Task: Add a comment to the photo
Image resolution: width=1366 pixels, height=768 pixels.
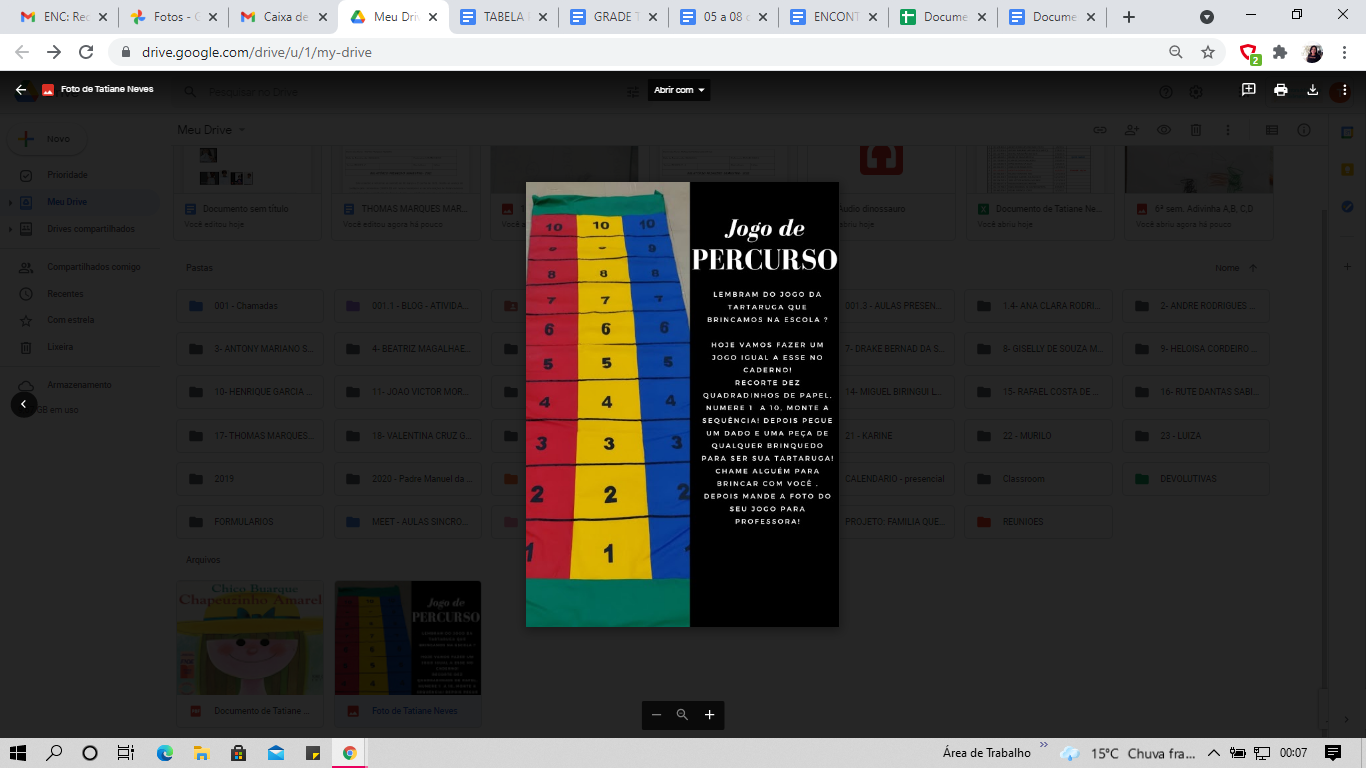Action: click(1249, 90)
